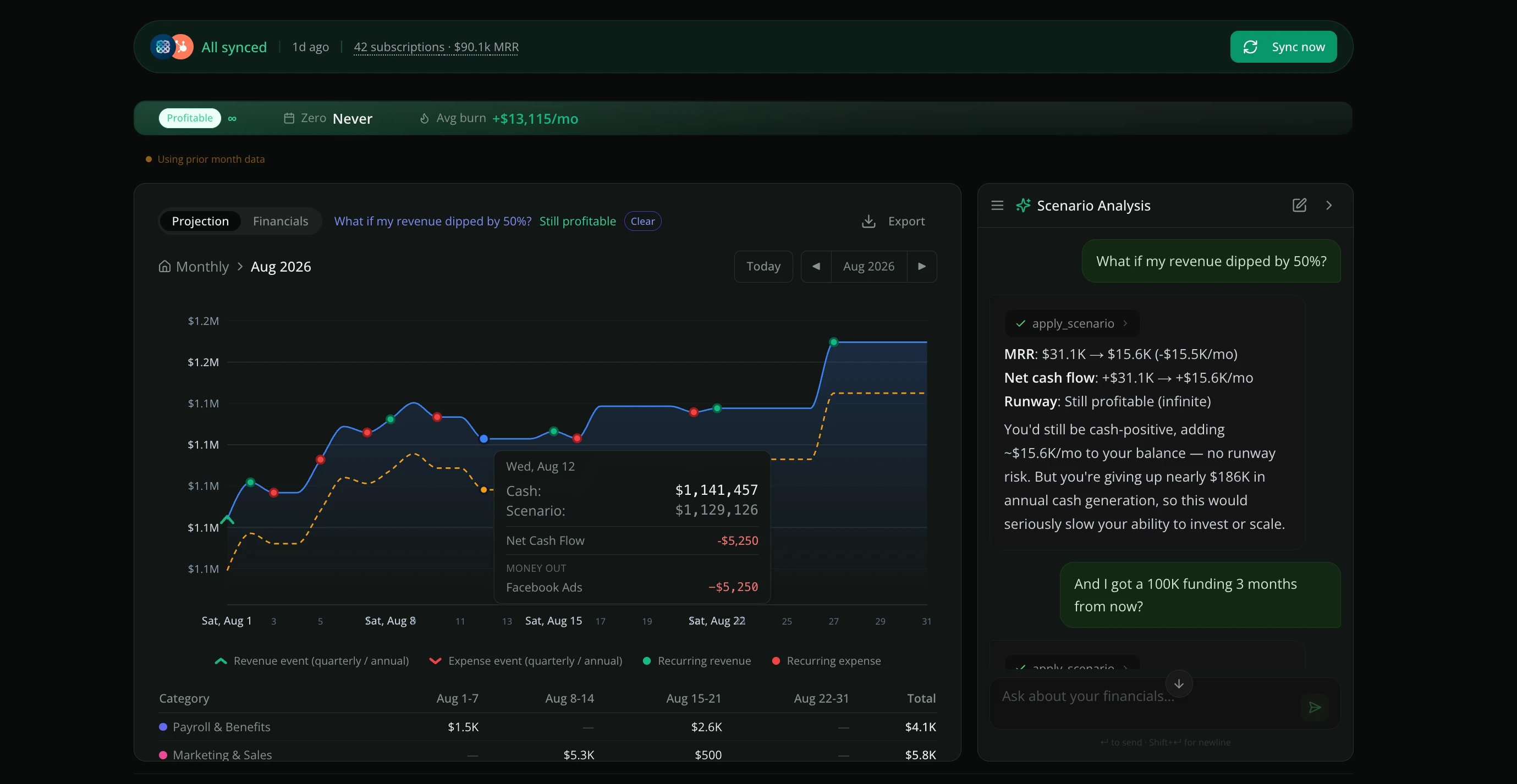Go to Monthly breadcrumb level
This screenshot has height=784, width=1517.
(x=202, y=267)
